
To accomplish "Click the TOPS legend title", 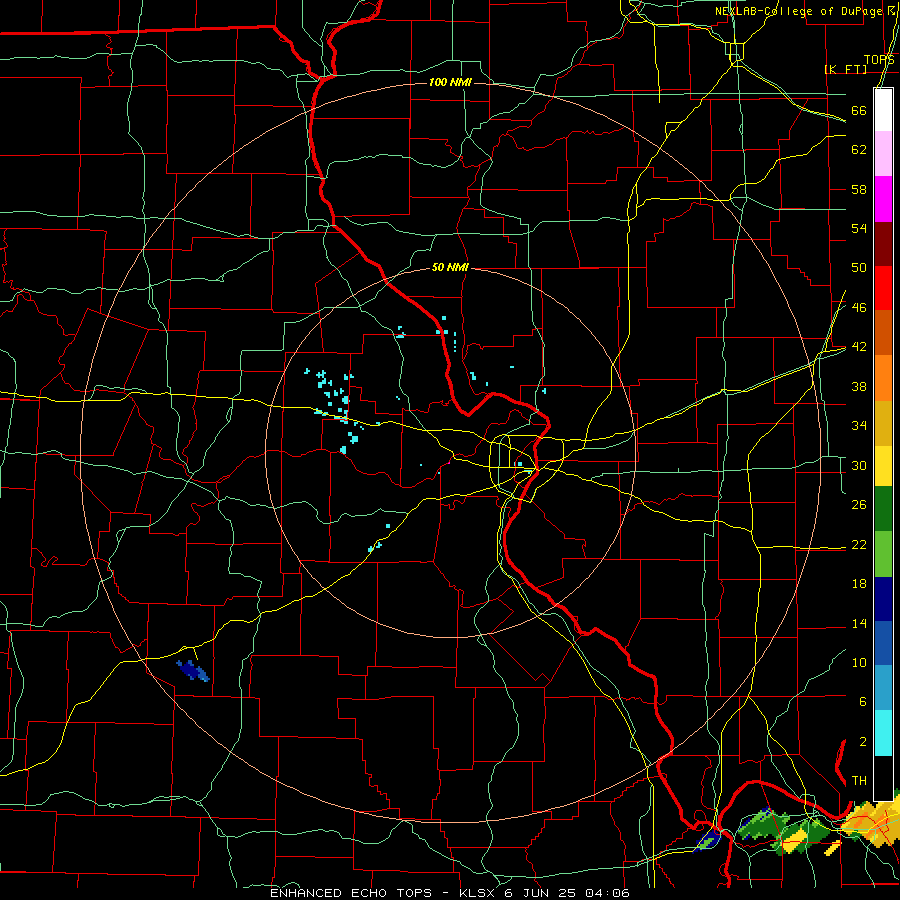I will pyautogui.click(x=879, y=60).
